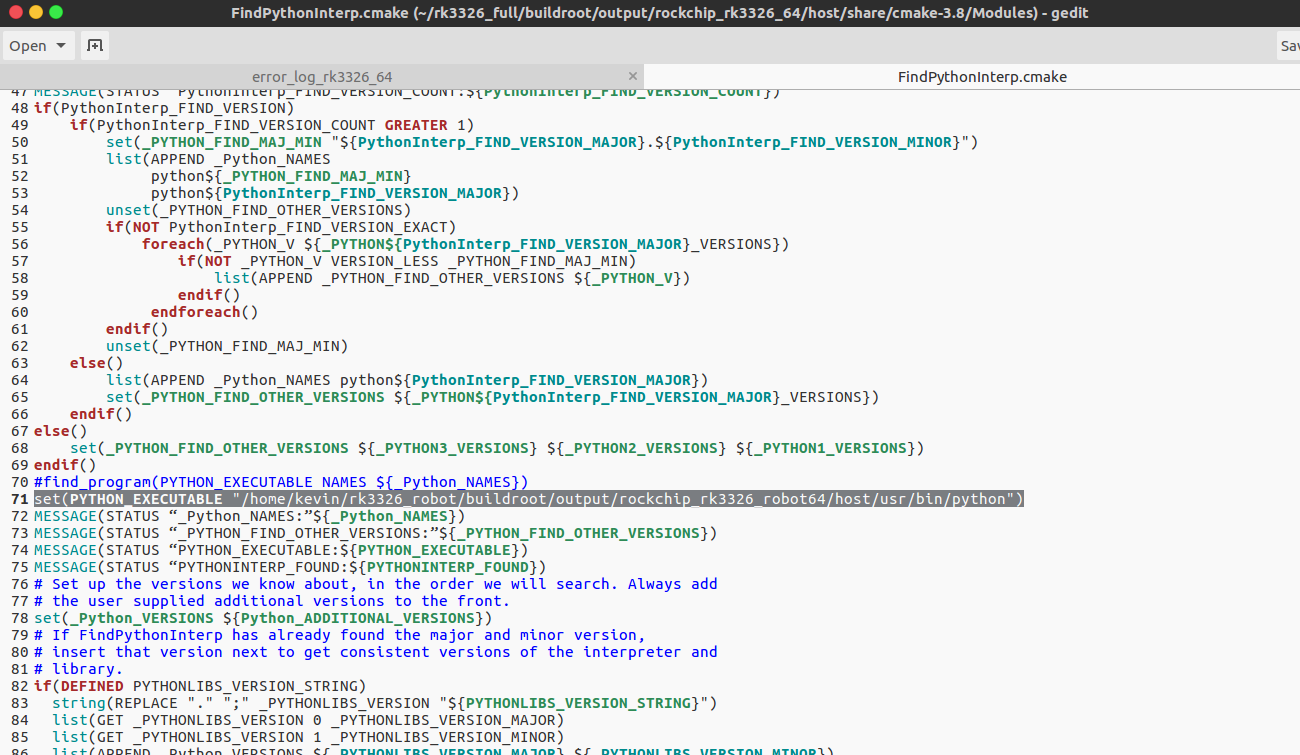1300x755 pixels.
Task: Click '_PYTHONLIBS_VERSION_MAJOR)' on line 84
Action: [x=447, y=720]
